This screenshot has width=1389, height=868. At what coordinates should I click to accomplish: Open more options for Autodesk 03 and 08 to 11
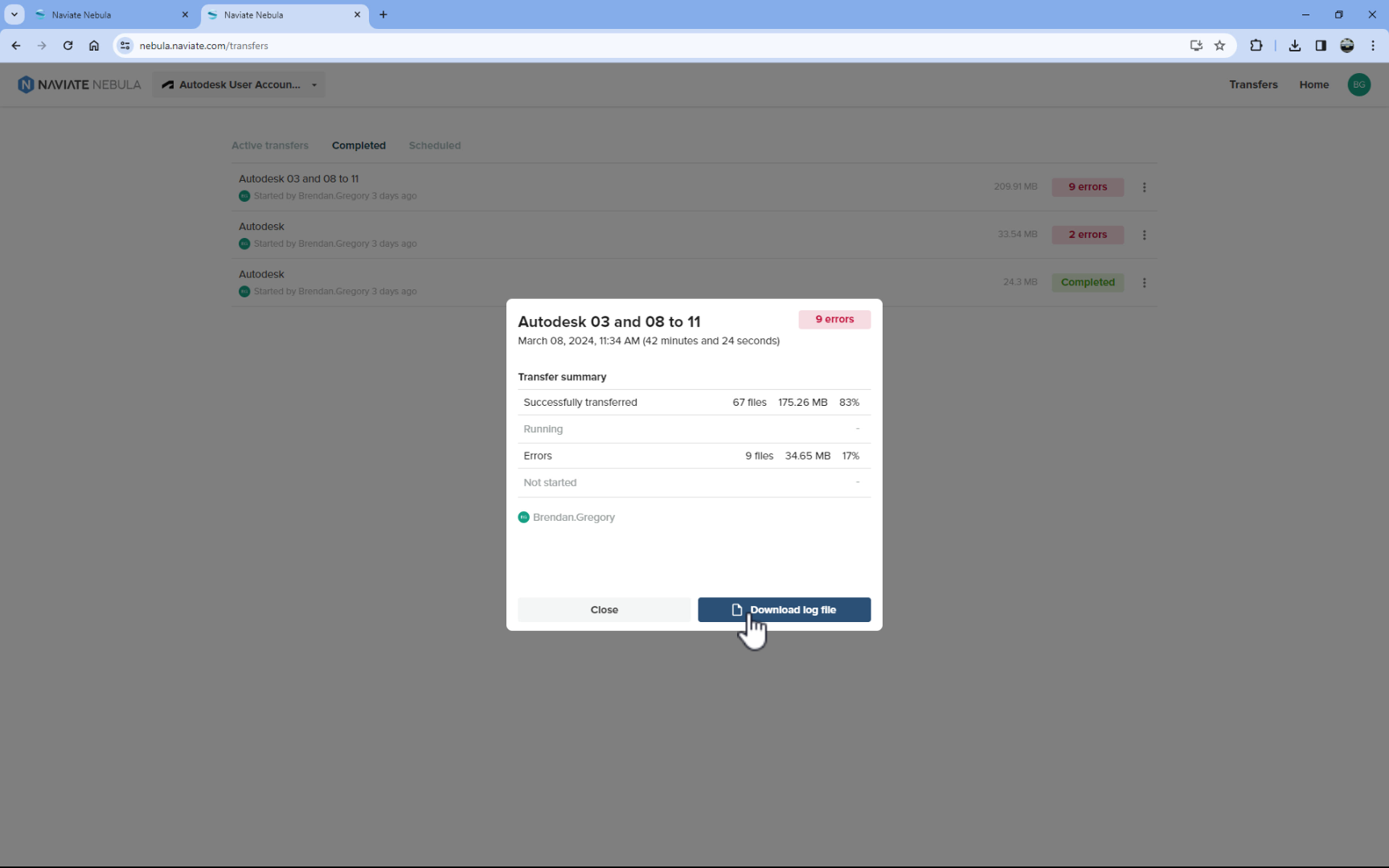1144,187
